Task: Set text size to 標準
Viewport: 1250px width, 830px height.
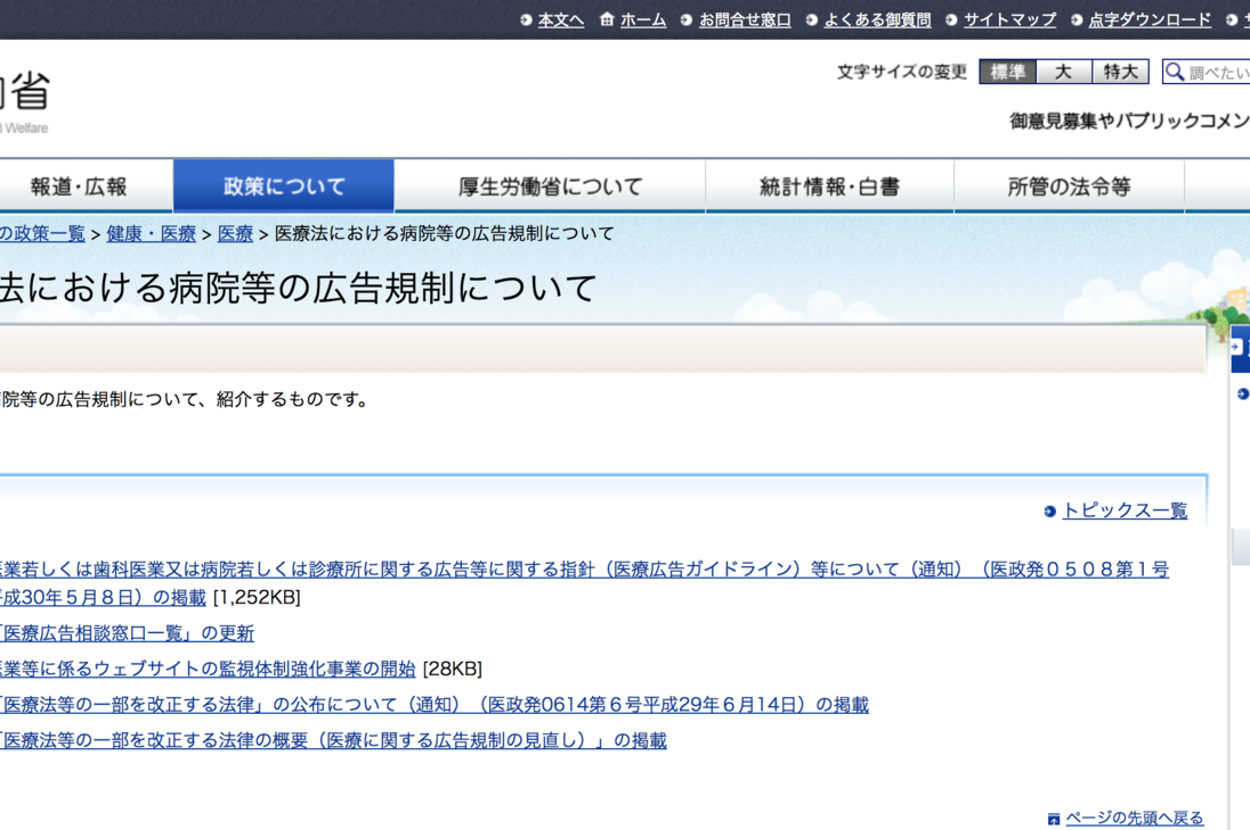Action: click(x=1007, y=72)
